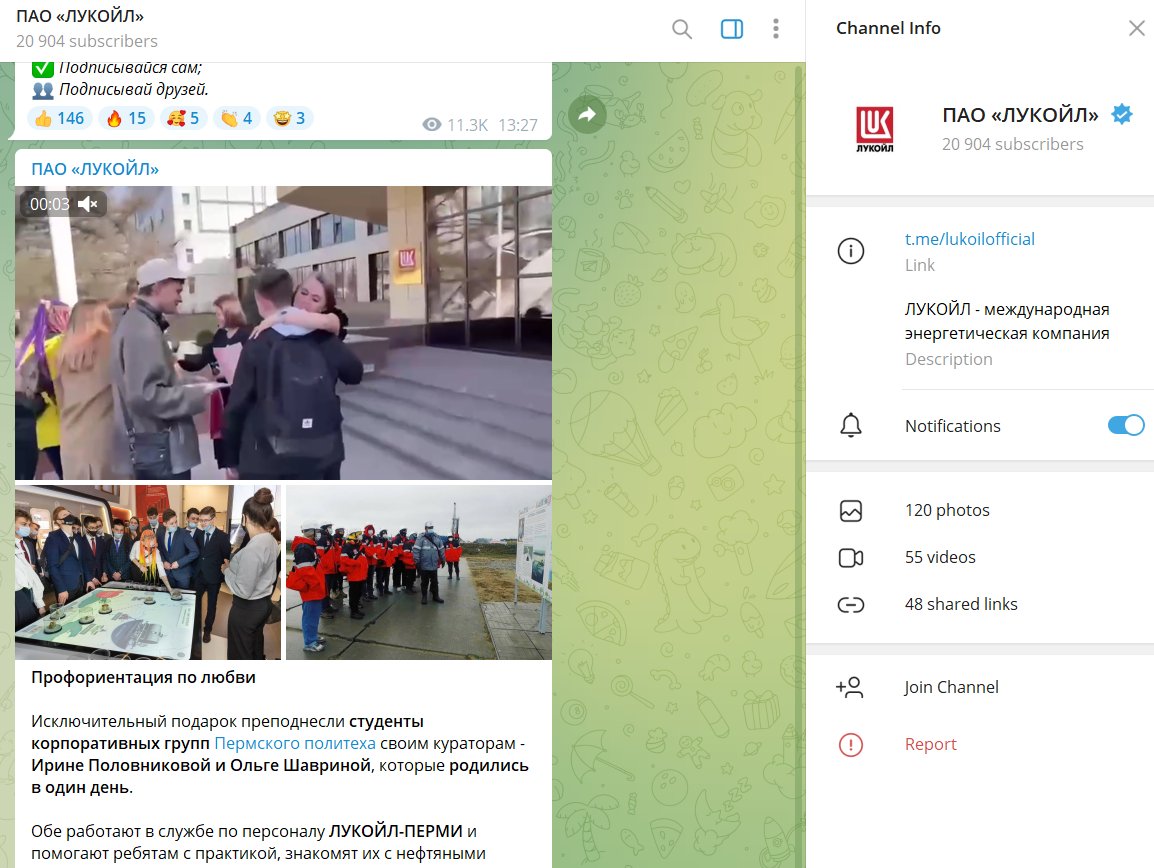
Task: Click the add-person icon for Join Channel
Action: coord(851,687)
